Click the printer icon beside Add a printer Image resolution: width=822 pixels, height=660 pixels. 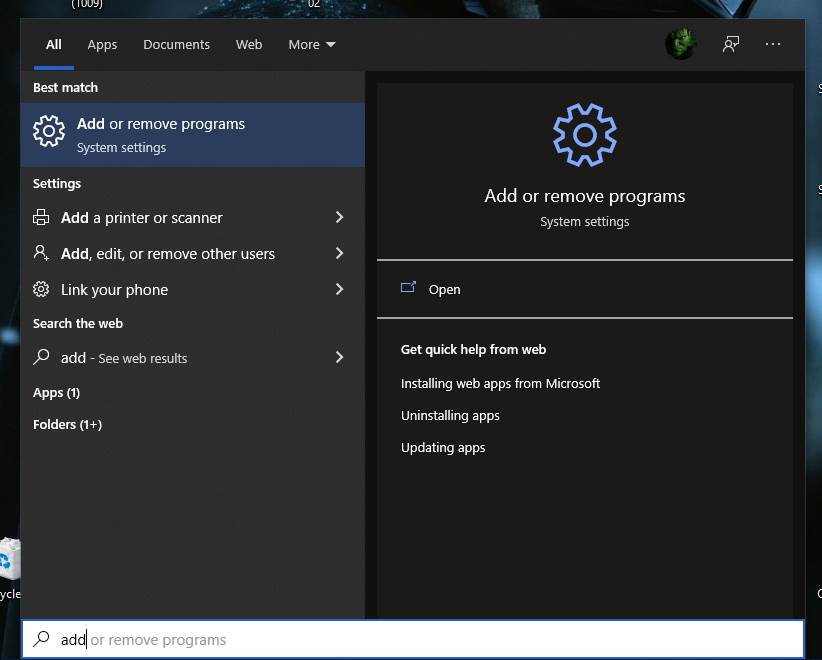(x=42, y=218)
